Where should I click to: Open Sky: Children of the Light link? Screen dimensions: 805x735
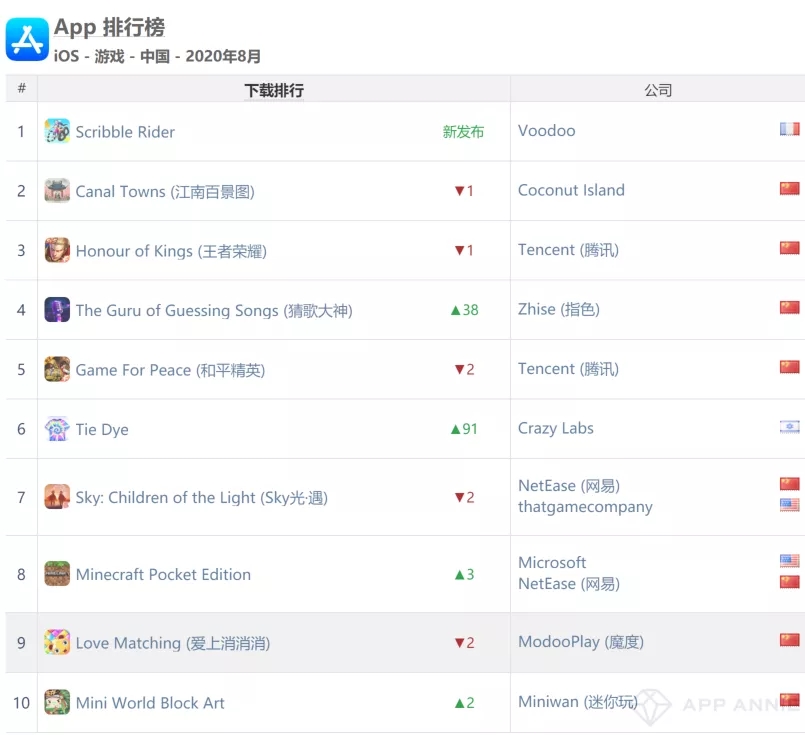point(202,497)
